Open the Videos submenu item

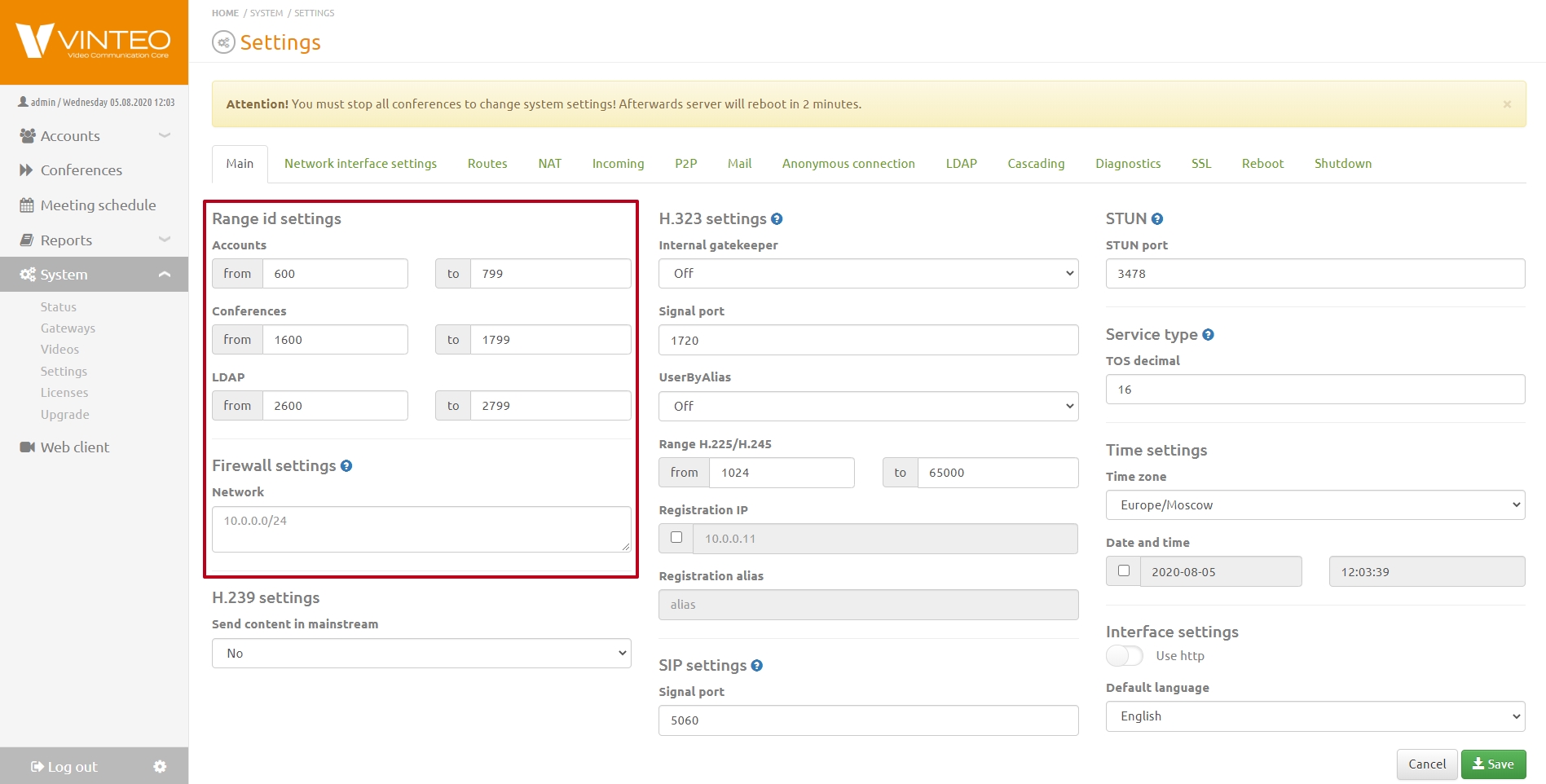(x=59, y=350)
